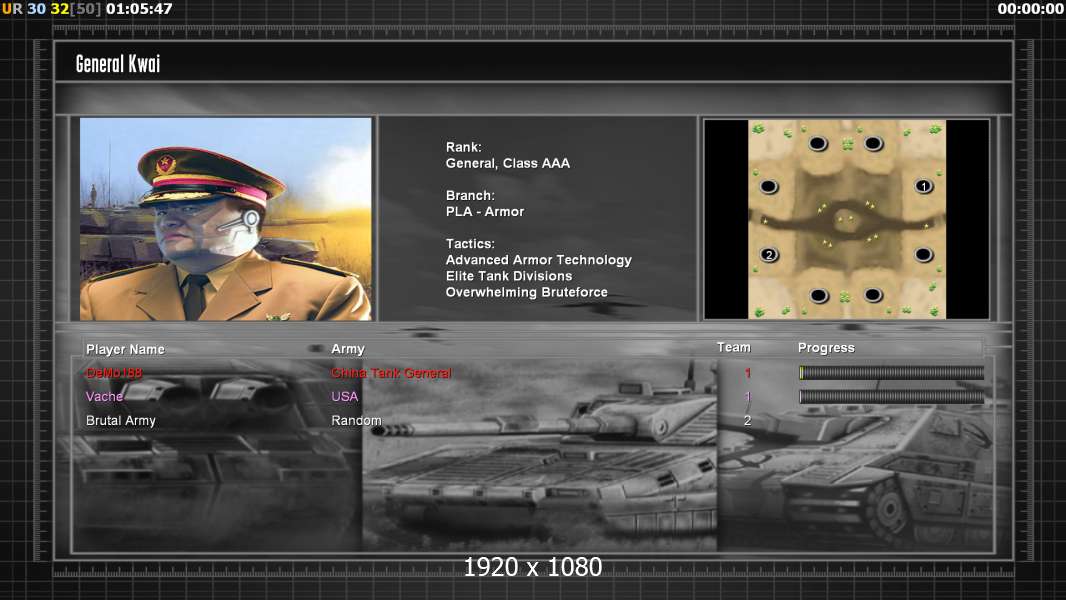Click "Overwhelming Bruteforce" tactic

pos(527,292)
